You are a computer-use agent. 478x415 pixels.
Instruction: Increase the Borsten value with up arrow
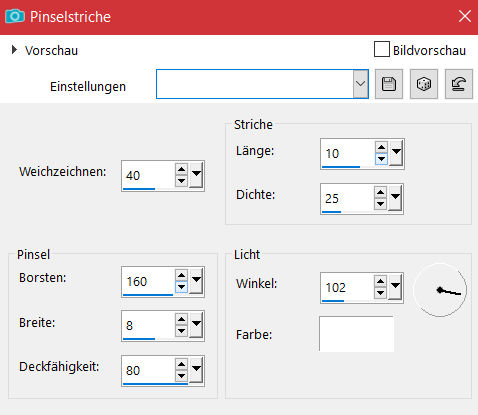(181, 275)
